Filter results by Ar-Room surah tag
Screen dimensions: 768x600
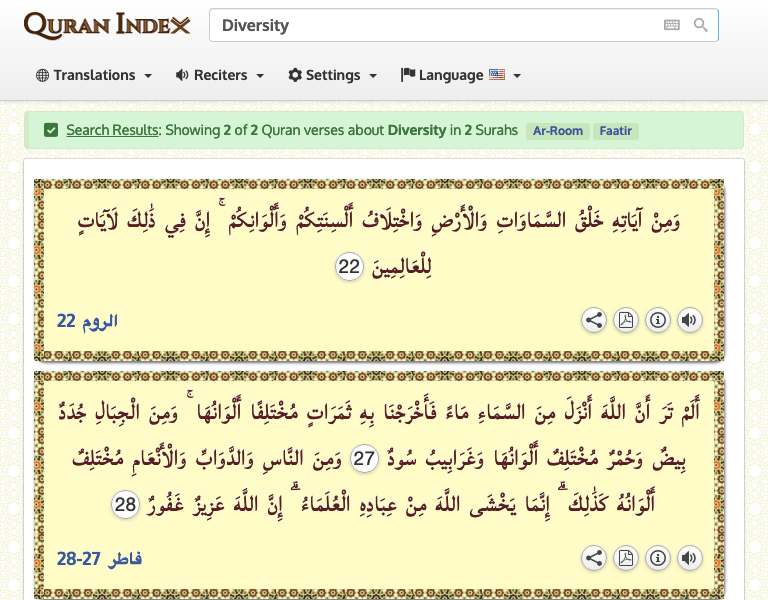click(x=557, y=131)
